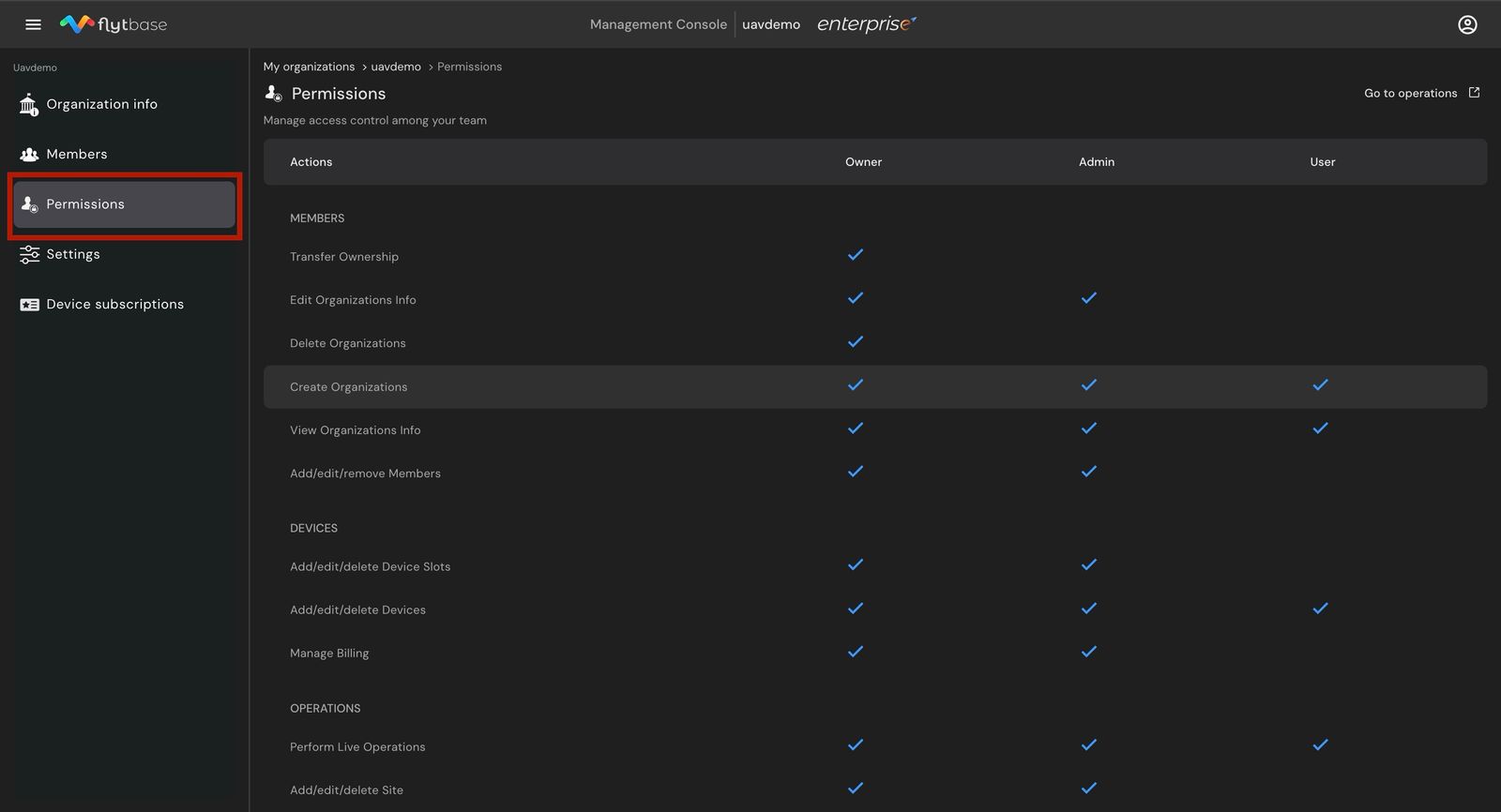Click the Actions column header
Viewport: 1501px width, 812px height.
[311, 162]
